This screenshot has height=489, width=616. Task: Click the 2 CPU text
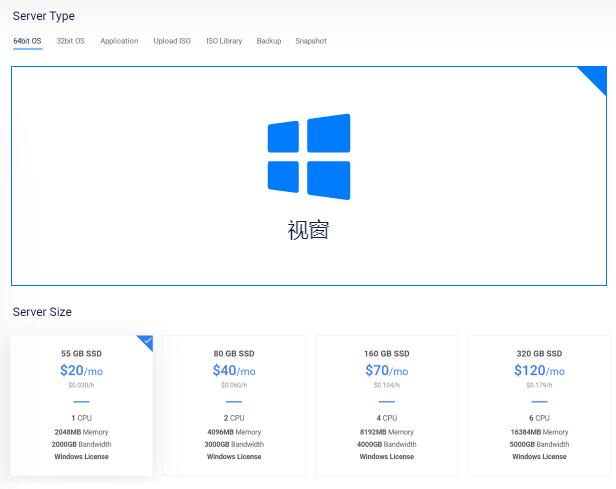[x=234, y=418]
